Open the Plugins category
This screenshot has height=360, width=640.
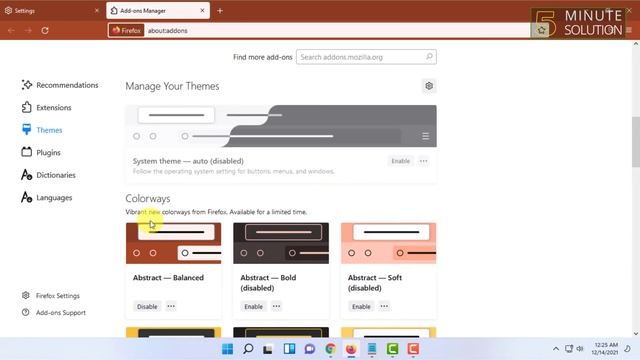coord(41,152)
